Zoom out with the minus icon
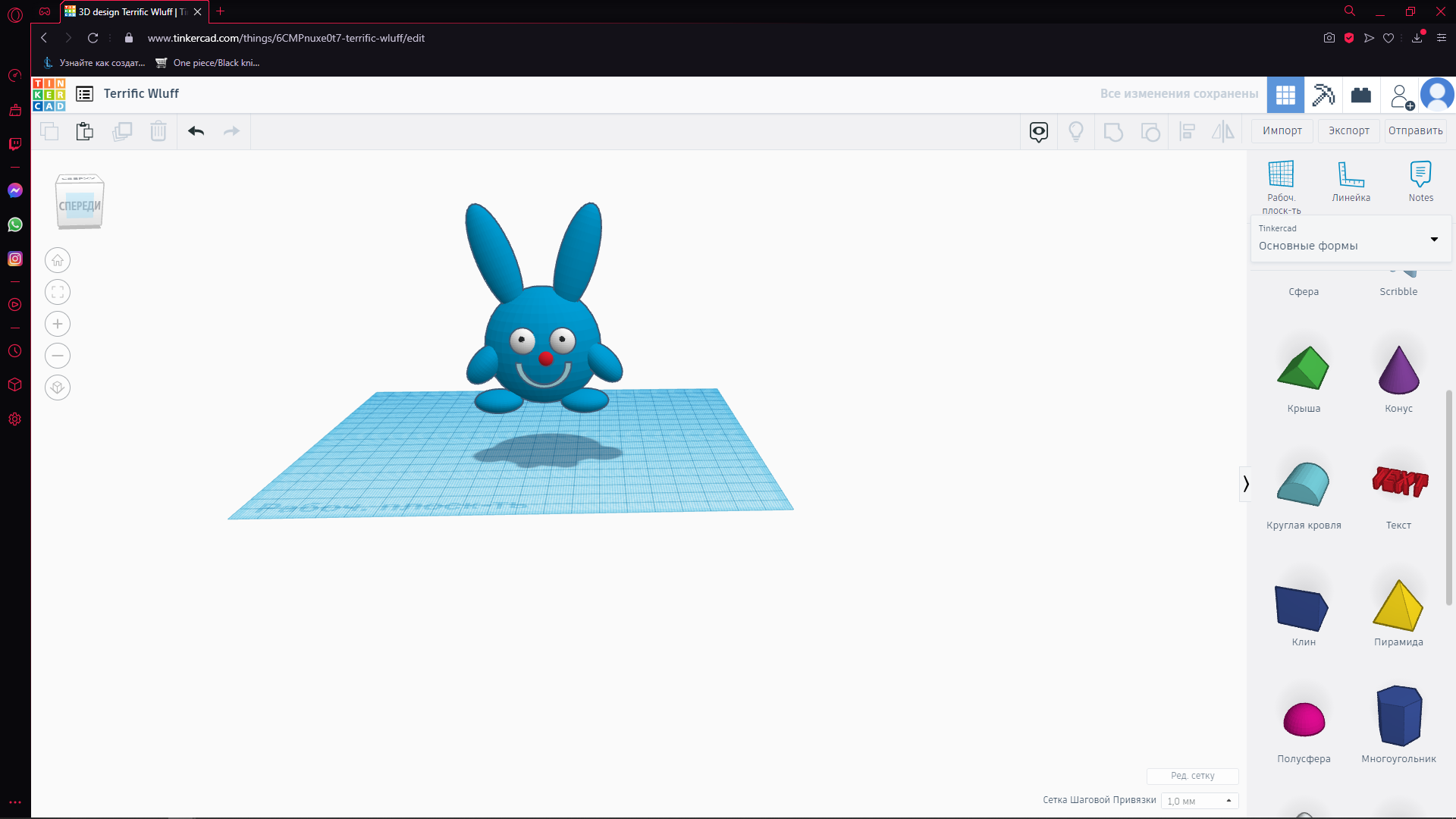This screenshot has width=1456, height=819. tap(58, 356)
